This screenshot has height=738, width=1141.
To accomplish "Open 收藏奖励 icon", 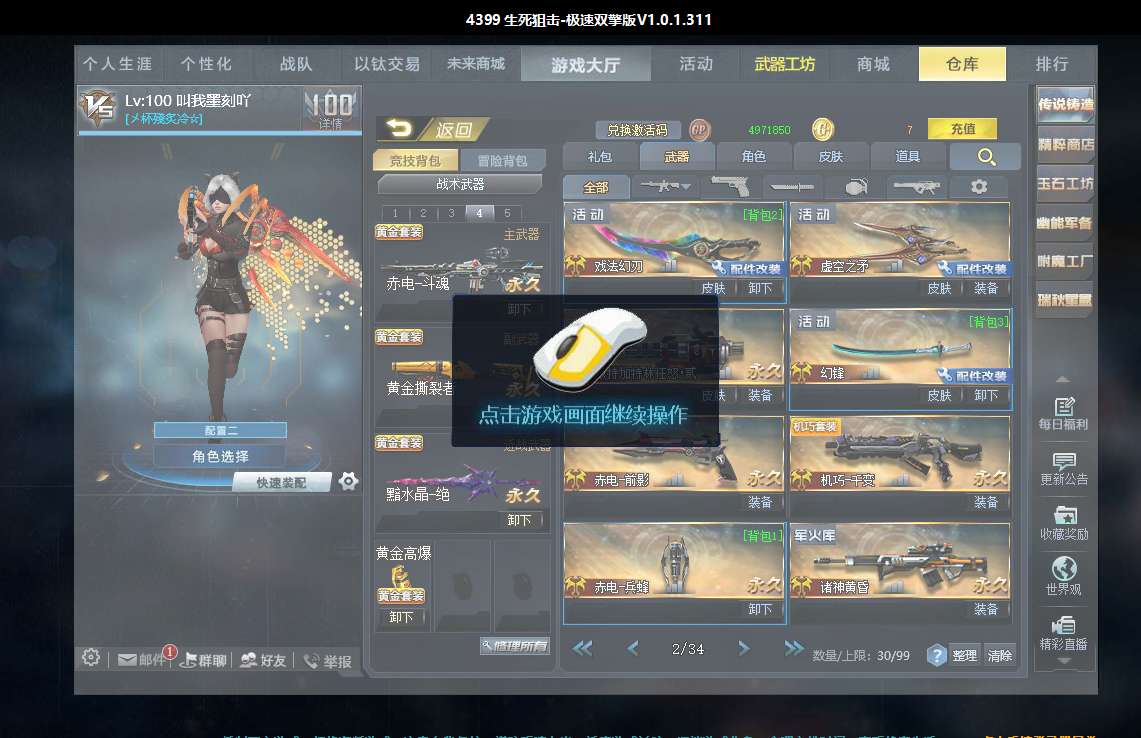I will [x=1064, y=524].
